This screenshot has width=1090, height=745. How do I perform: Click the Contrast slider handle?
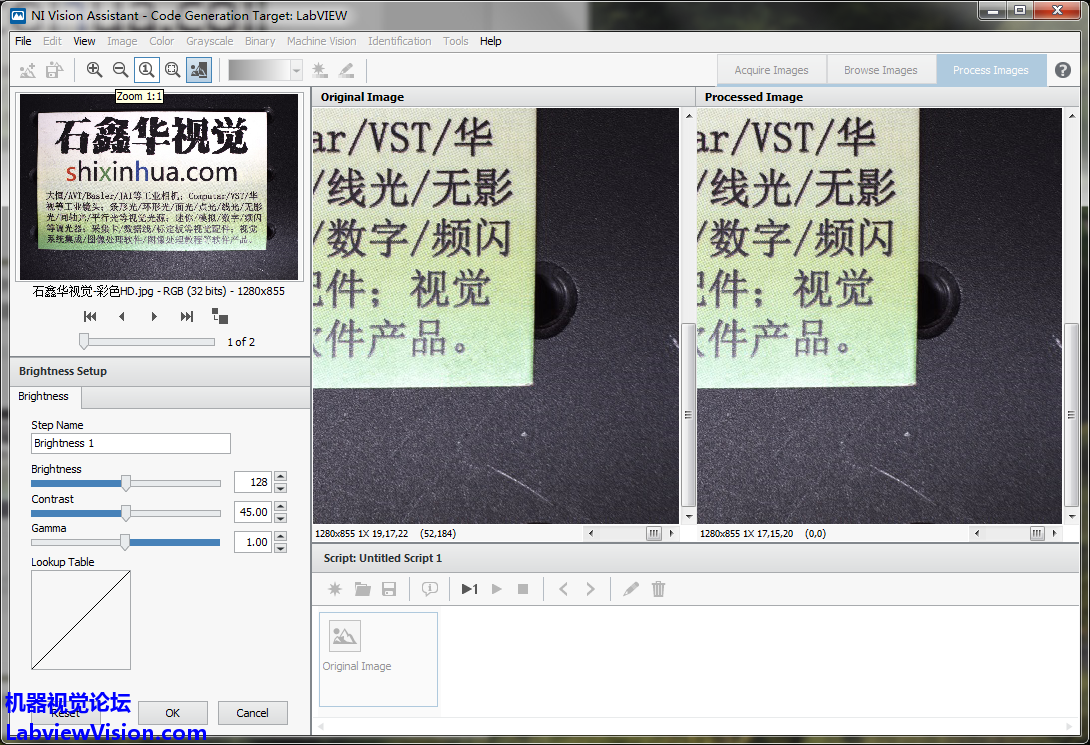click(x=126, y=513)
